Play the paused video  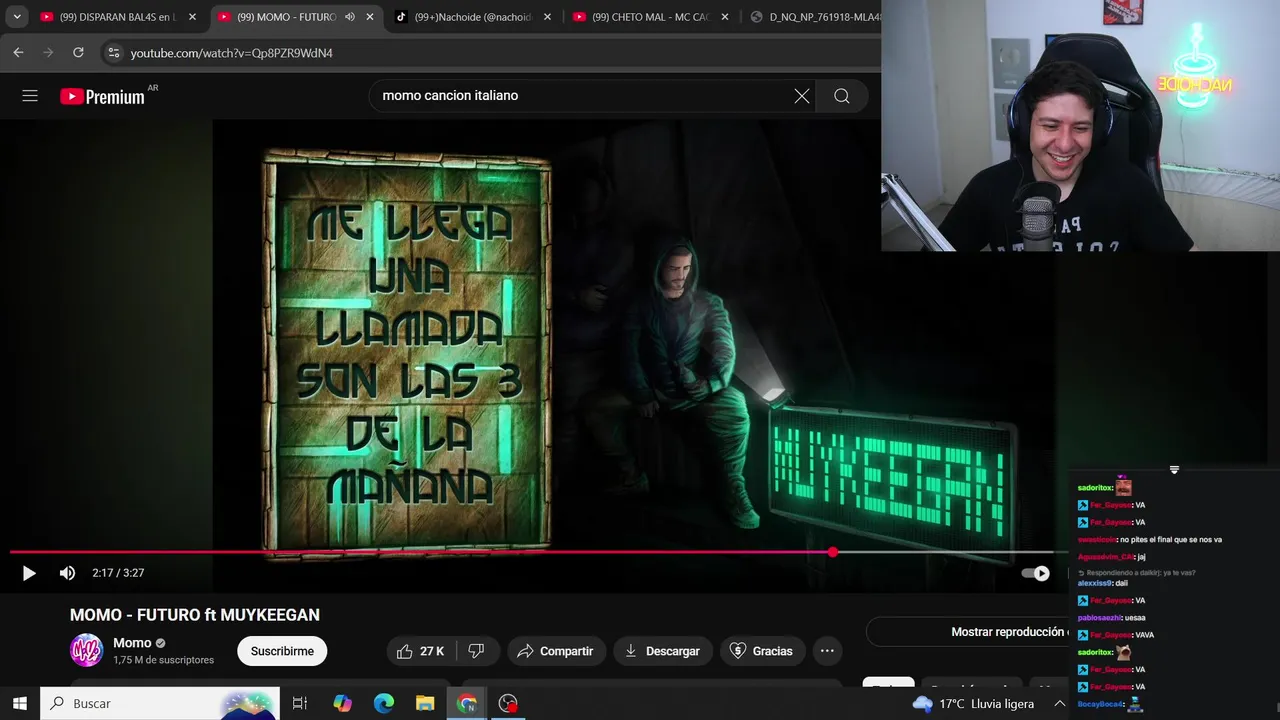29,573
